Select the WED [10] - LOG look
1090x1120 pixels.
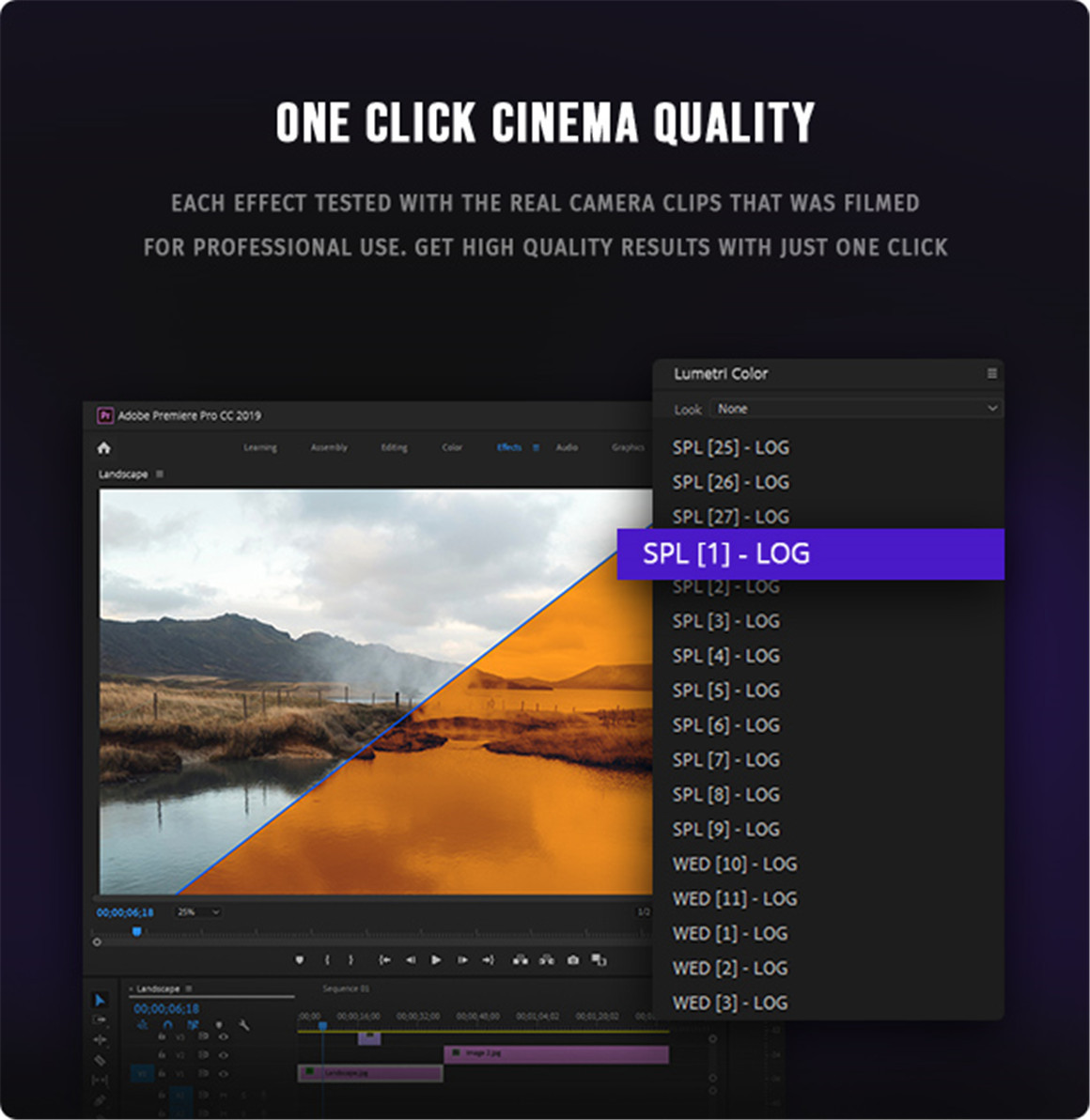[734, 863]
